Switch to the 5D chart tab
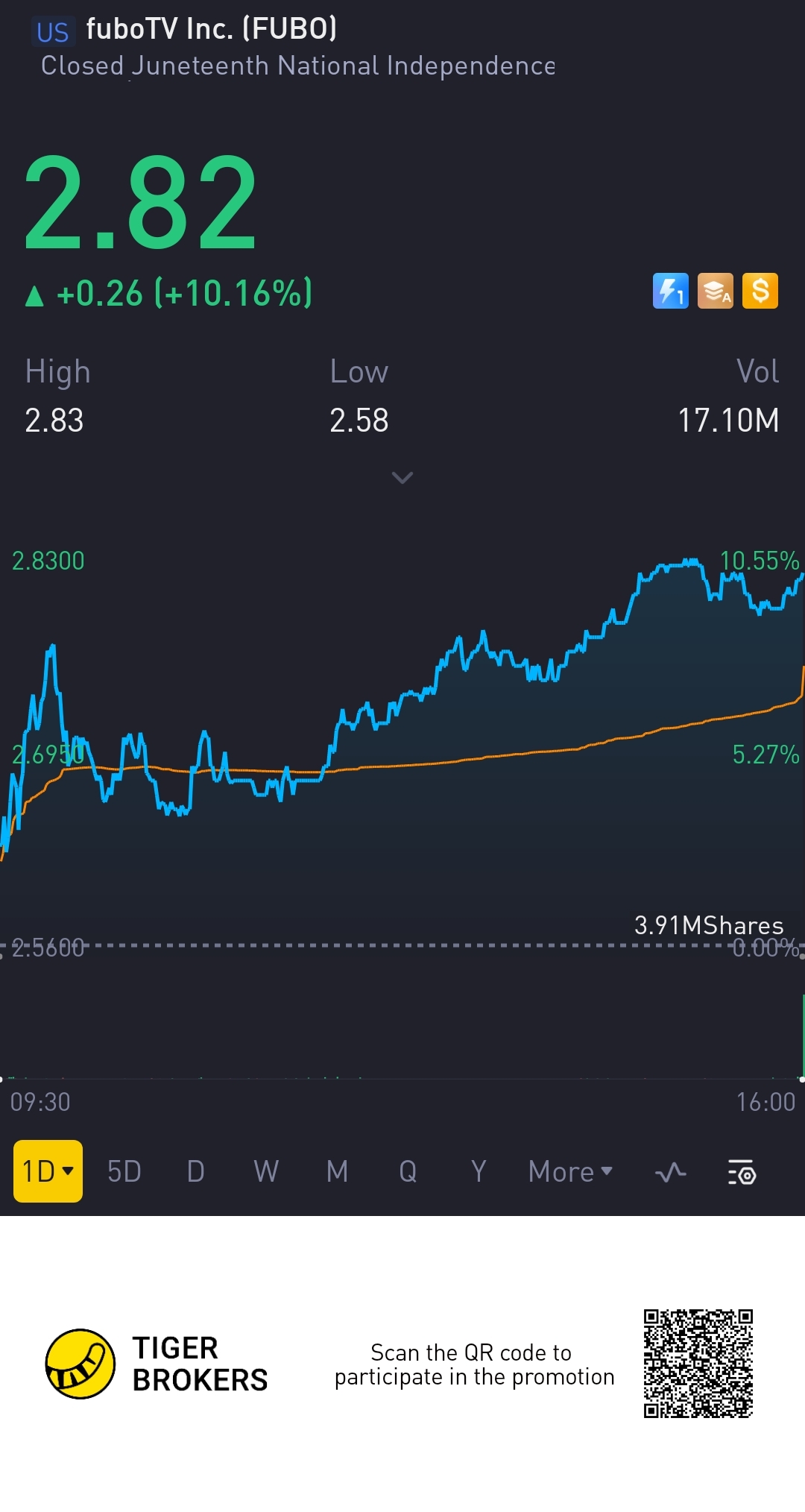805x1512 pixels. click(124, 1171)
